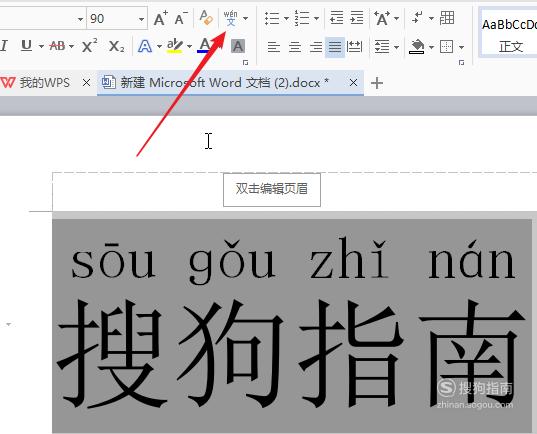537x434 pixels.
Task: Expand pinyin guide dropdown arrow
Action: click(x=246, y=18)
